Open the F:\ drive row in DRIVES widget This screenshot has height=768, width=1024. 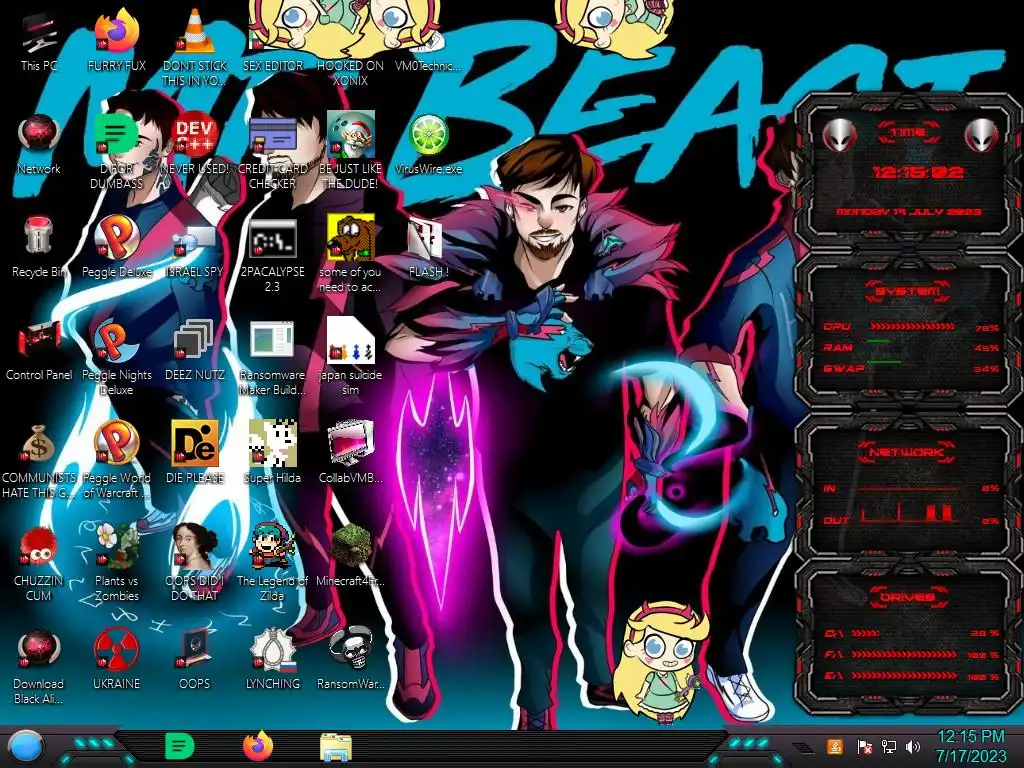tap(912, 654)
